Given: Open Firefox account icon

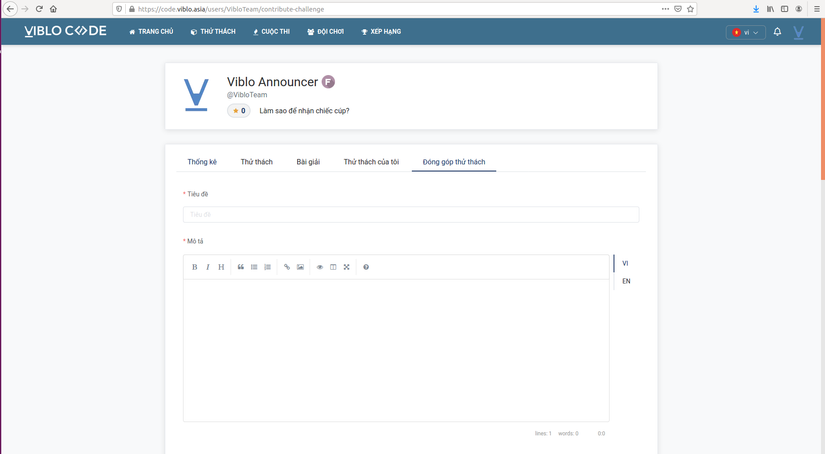Looking at the screenshot, I should point(799,9).
